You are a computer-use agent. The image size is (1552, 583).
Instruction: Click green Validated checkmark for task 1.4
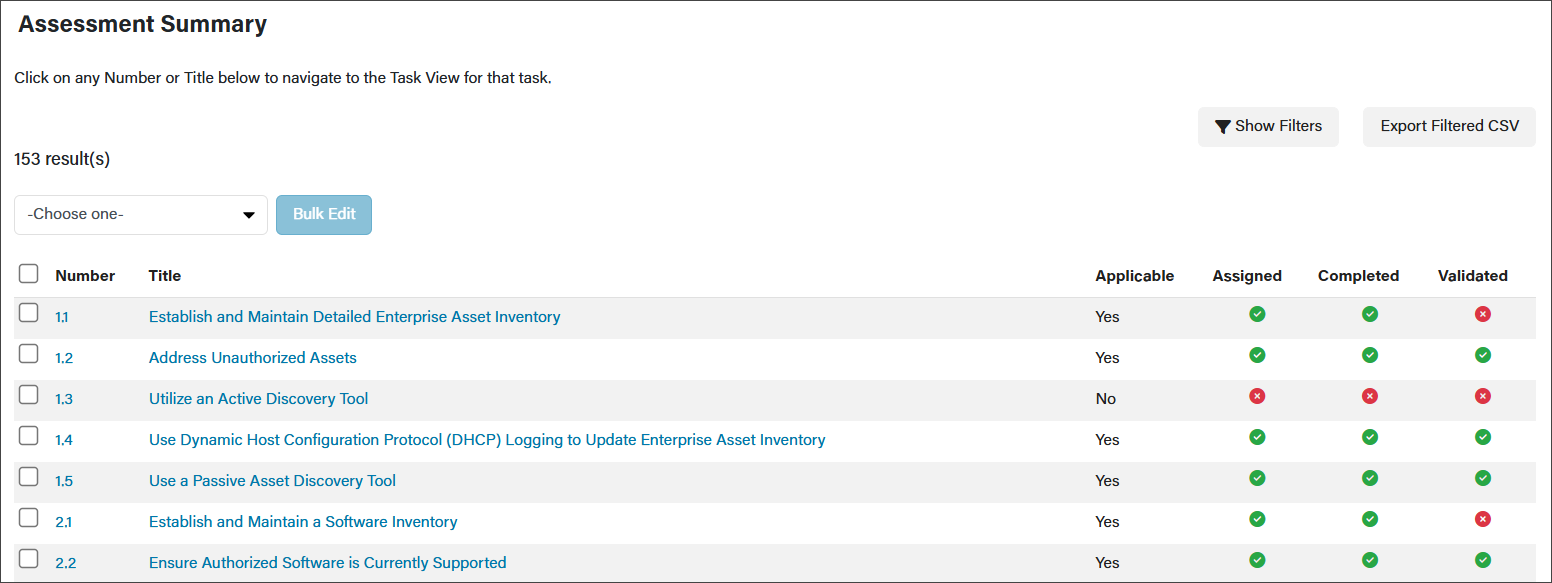pyautogui.click(x=1483, y=437)
